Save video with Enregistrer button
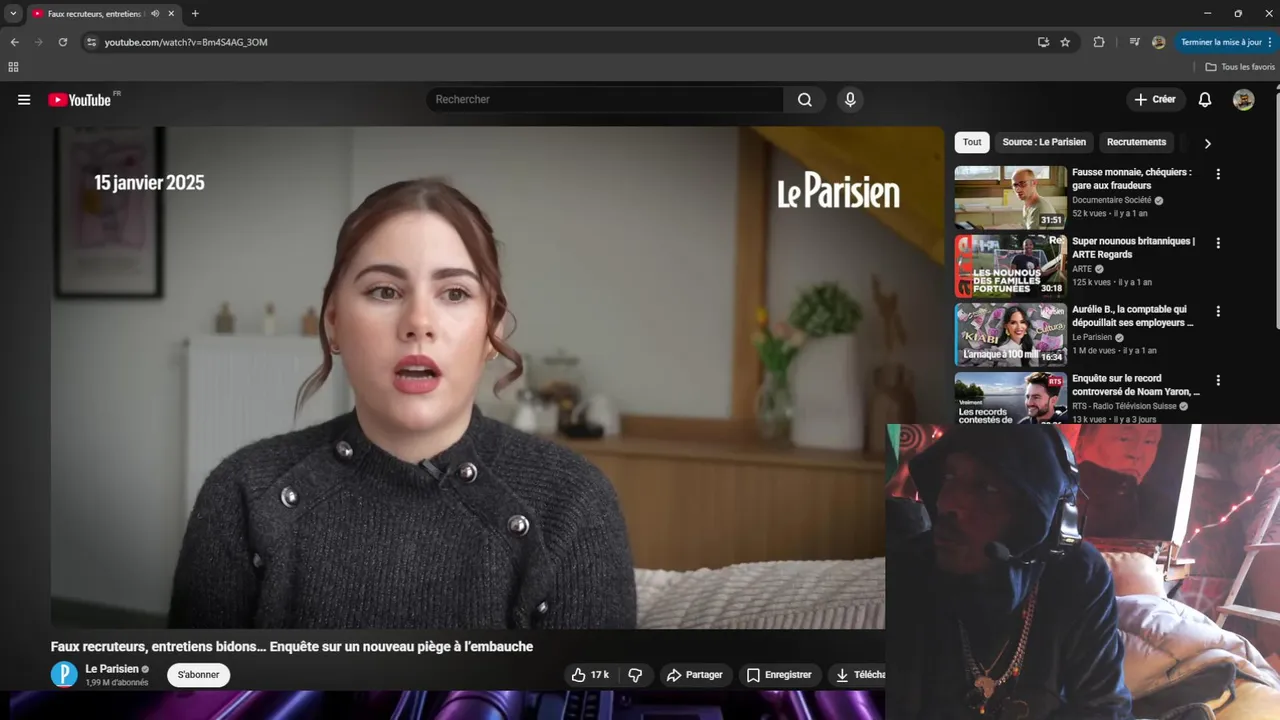 780,675
